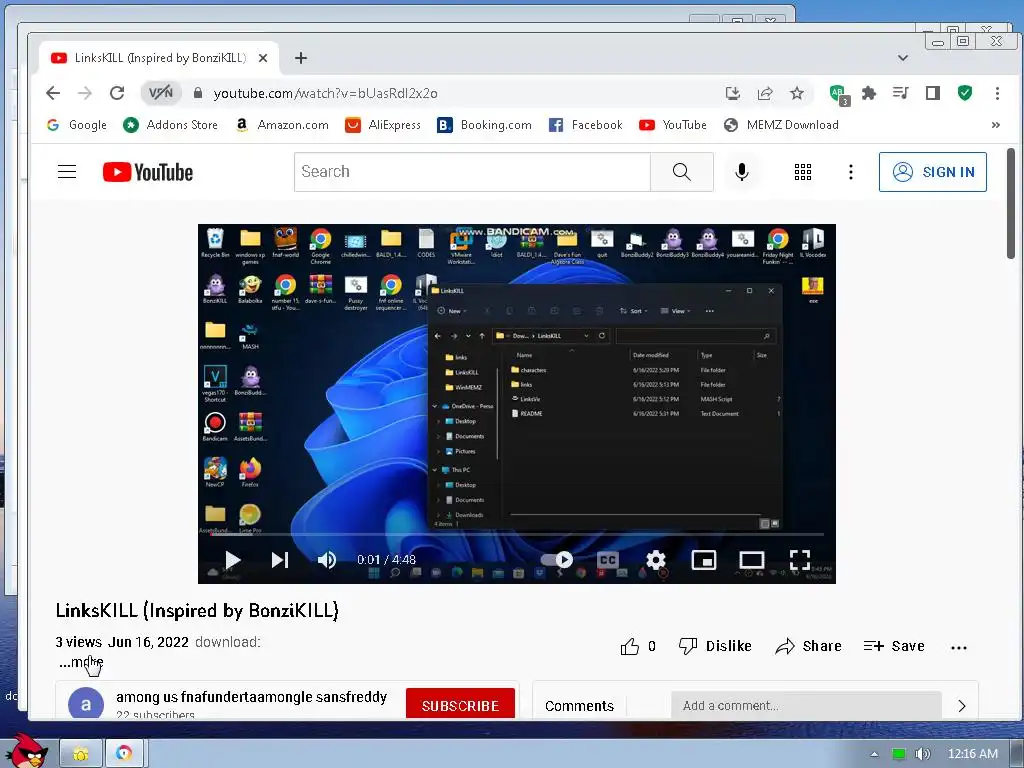Click the video progress bar
1024x768 pixels.
click(517, 534)
